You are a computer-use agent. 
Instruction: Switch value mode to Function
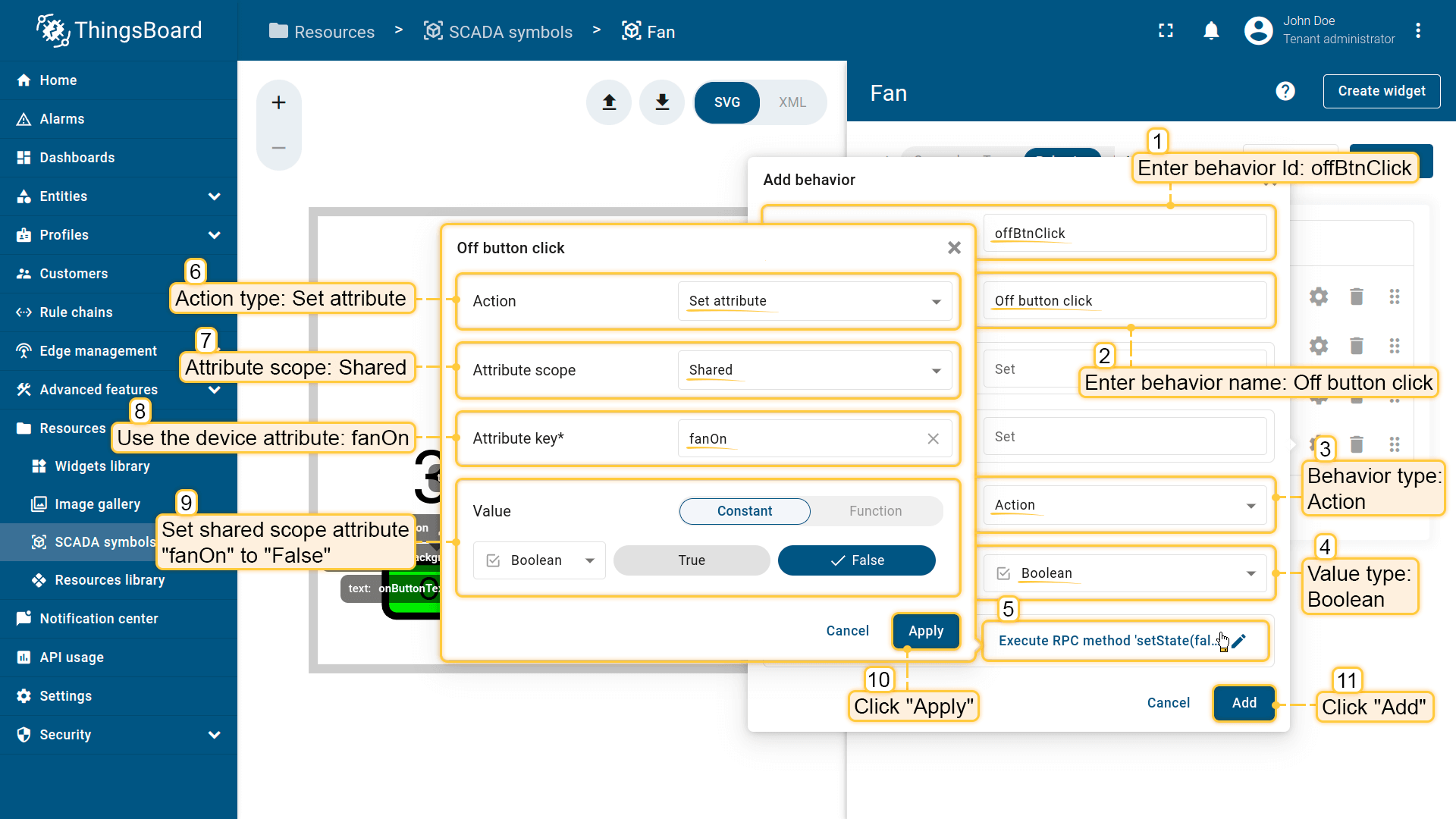pos(875,511)
